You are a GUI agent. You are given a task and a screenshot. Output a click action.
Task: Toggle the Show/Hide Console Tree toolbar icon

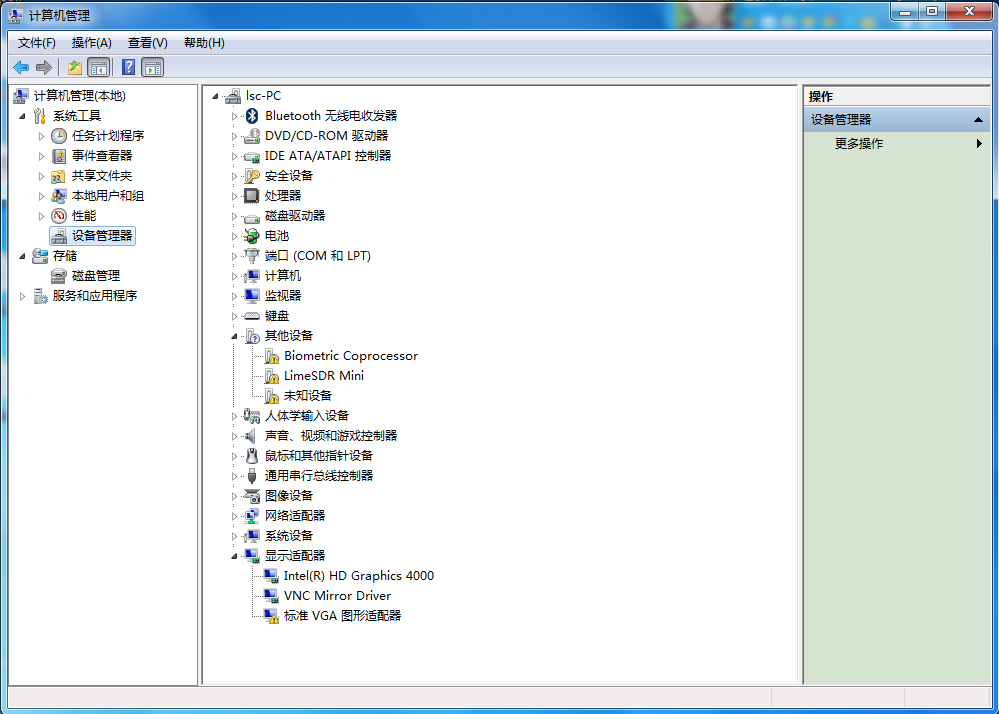point(99,68)
